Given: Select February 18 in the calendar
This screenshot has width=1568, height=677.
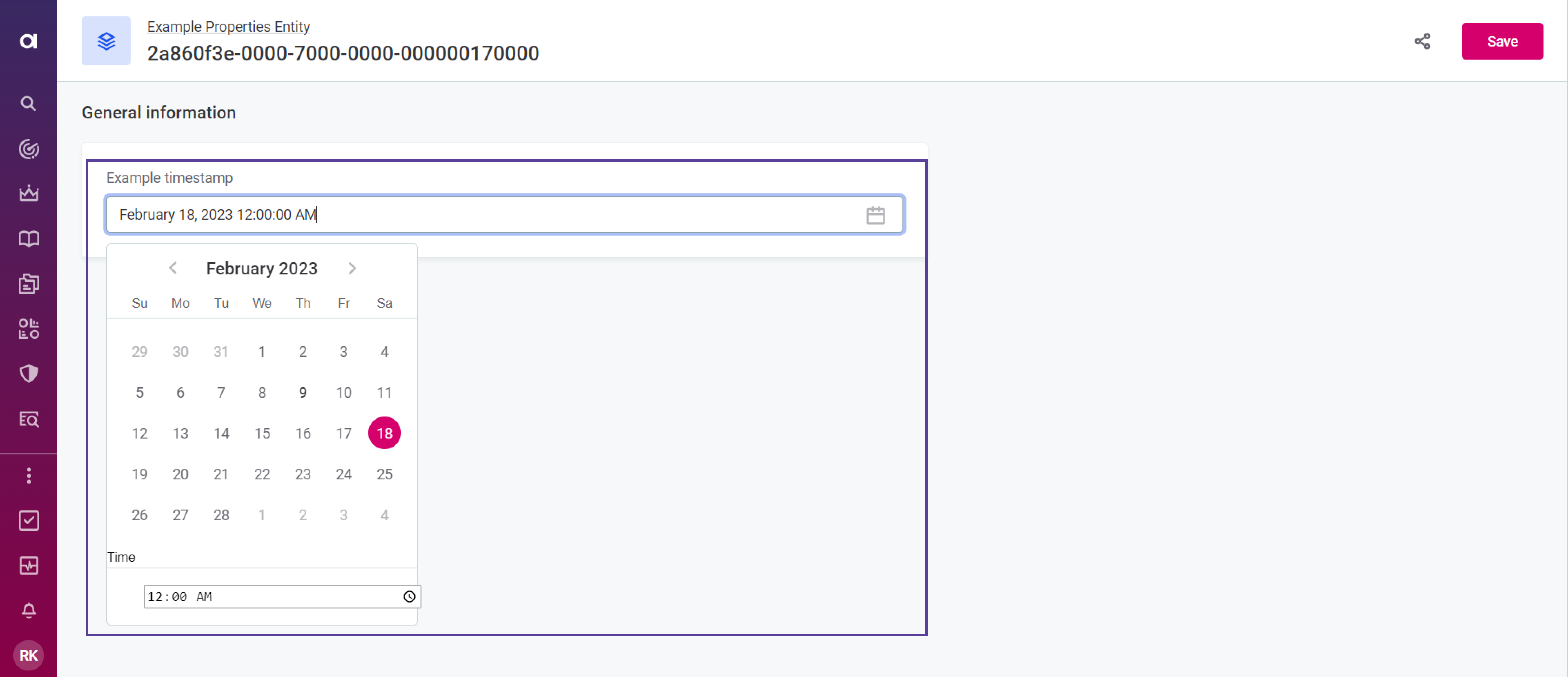Looking at the screenshot, I should pos(384,433).
